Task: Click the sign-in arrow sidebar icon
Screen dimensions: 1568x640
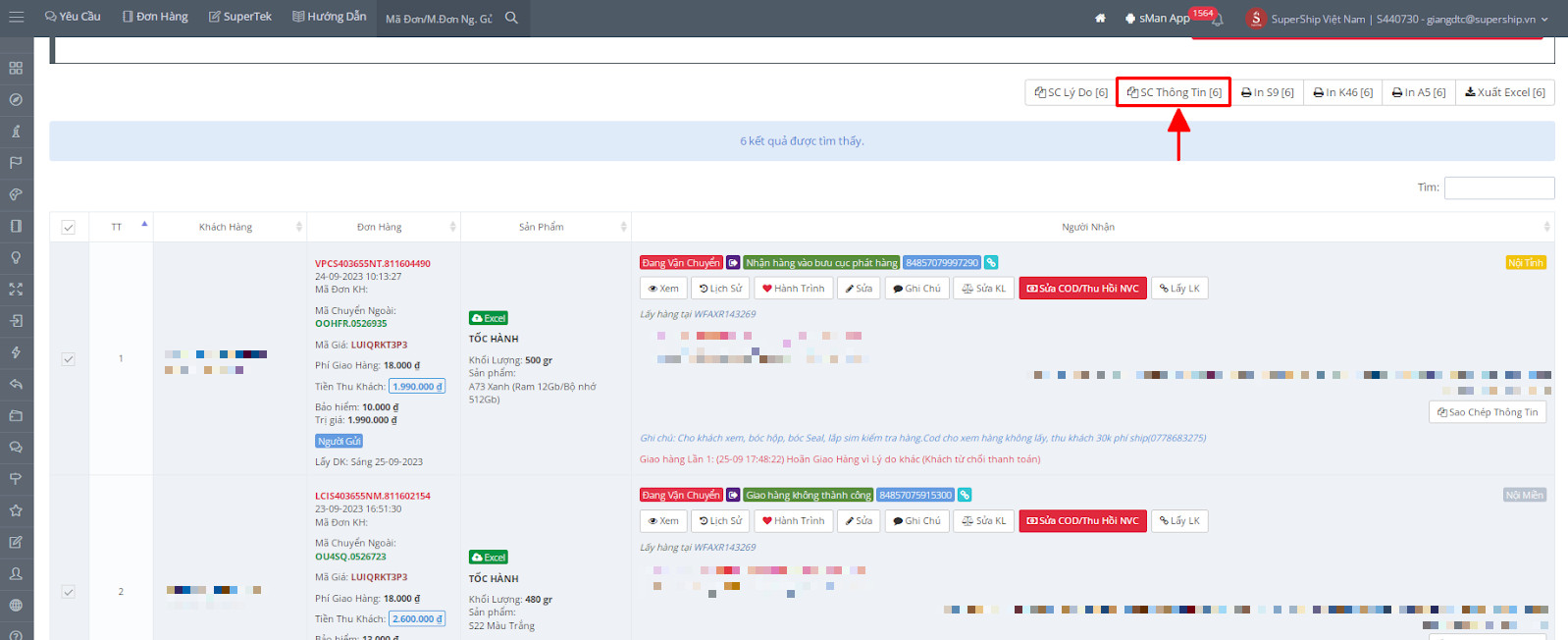Action: click(x=16, y=320)
